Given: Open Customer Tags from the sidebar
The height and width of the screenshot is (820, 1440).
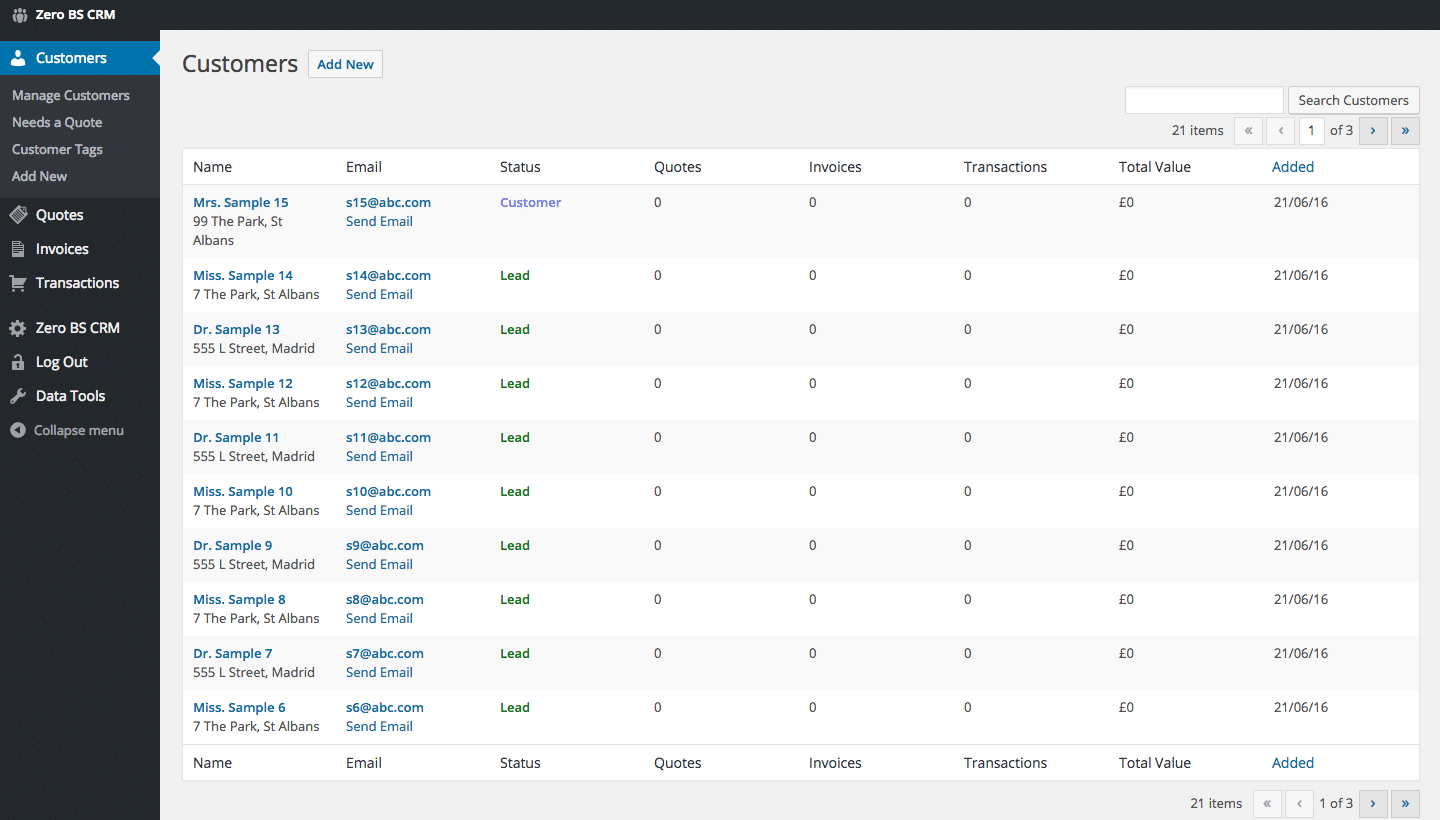Looking at the screenshot, I should [x=57, y=149].
